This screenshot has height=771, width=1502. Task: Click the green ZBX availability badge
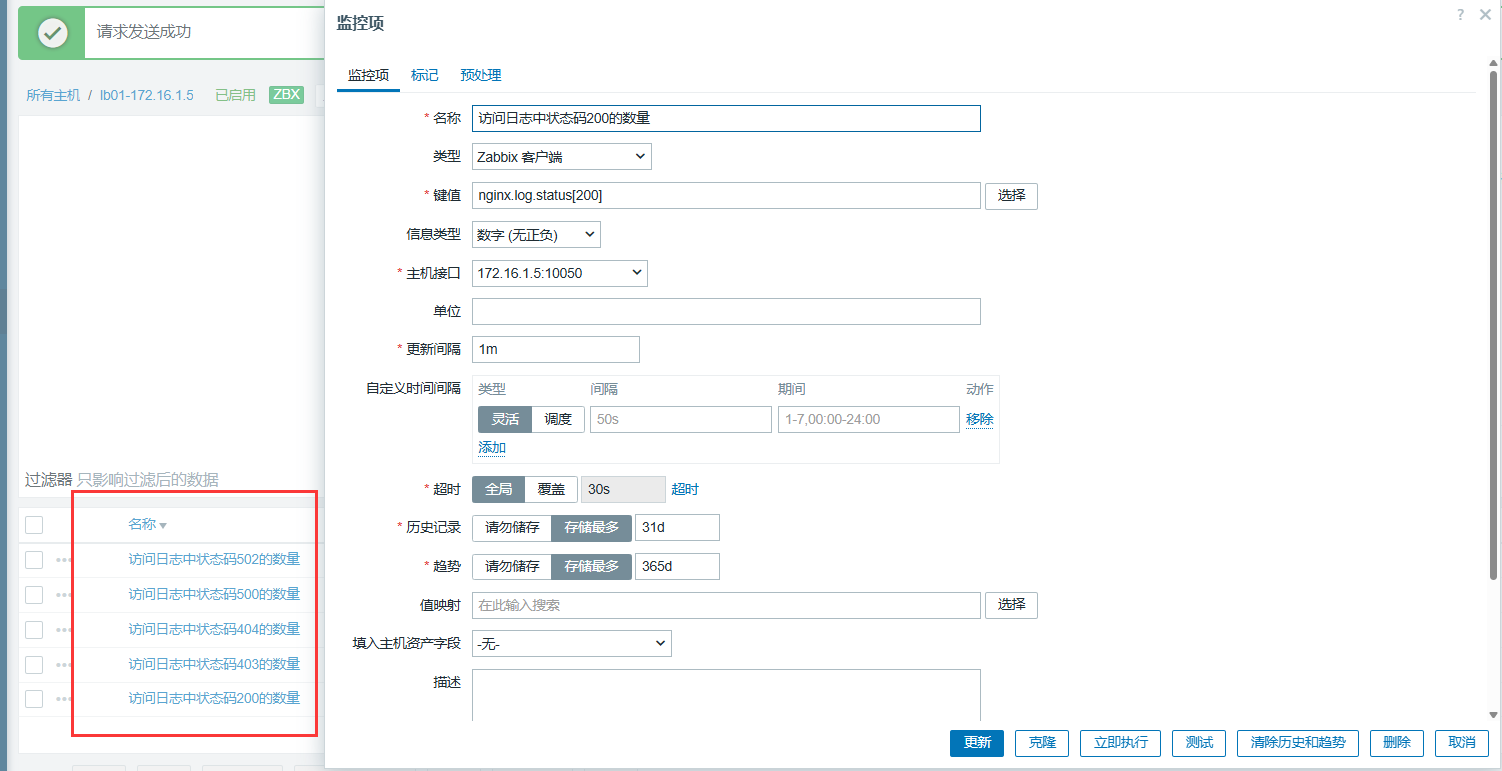click(286, 95)
